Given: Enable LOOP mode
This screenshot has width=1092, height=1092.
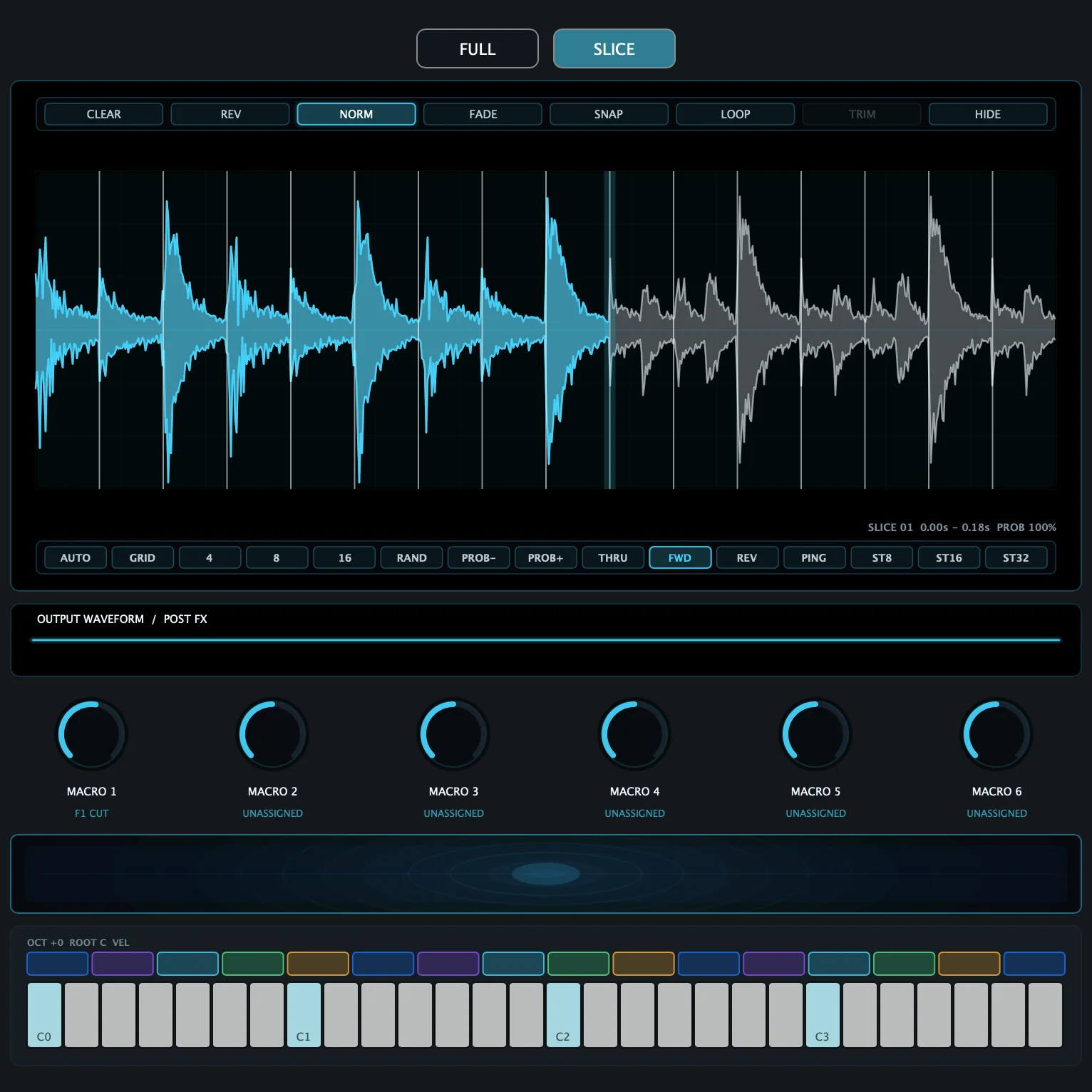Looking at the screenshot, I should click(735, 114).
